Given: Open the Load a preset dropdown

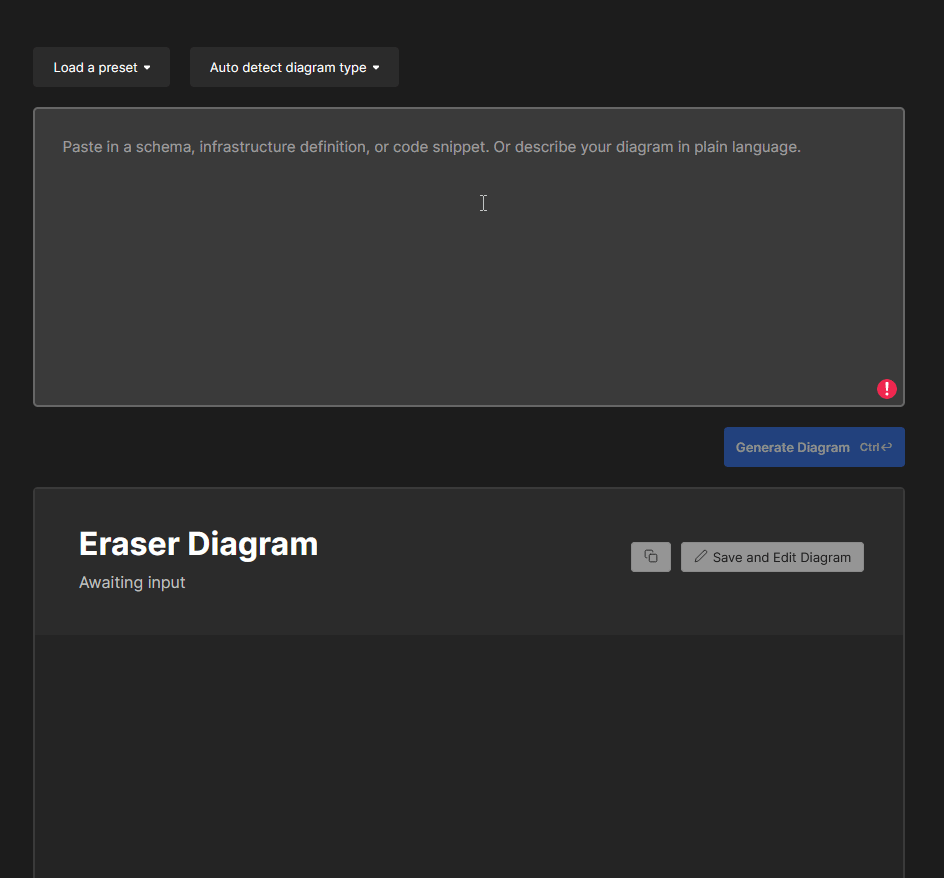Looking at the screenshot, I should pos(101,67).
